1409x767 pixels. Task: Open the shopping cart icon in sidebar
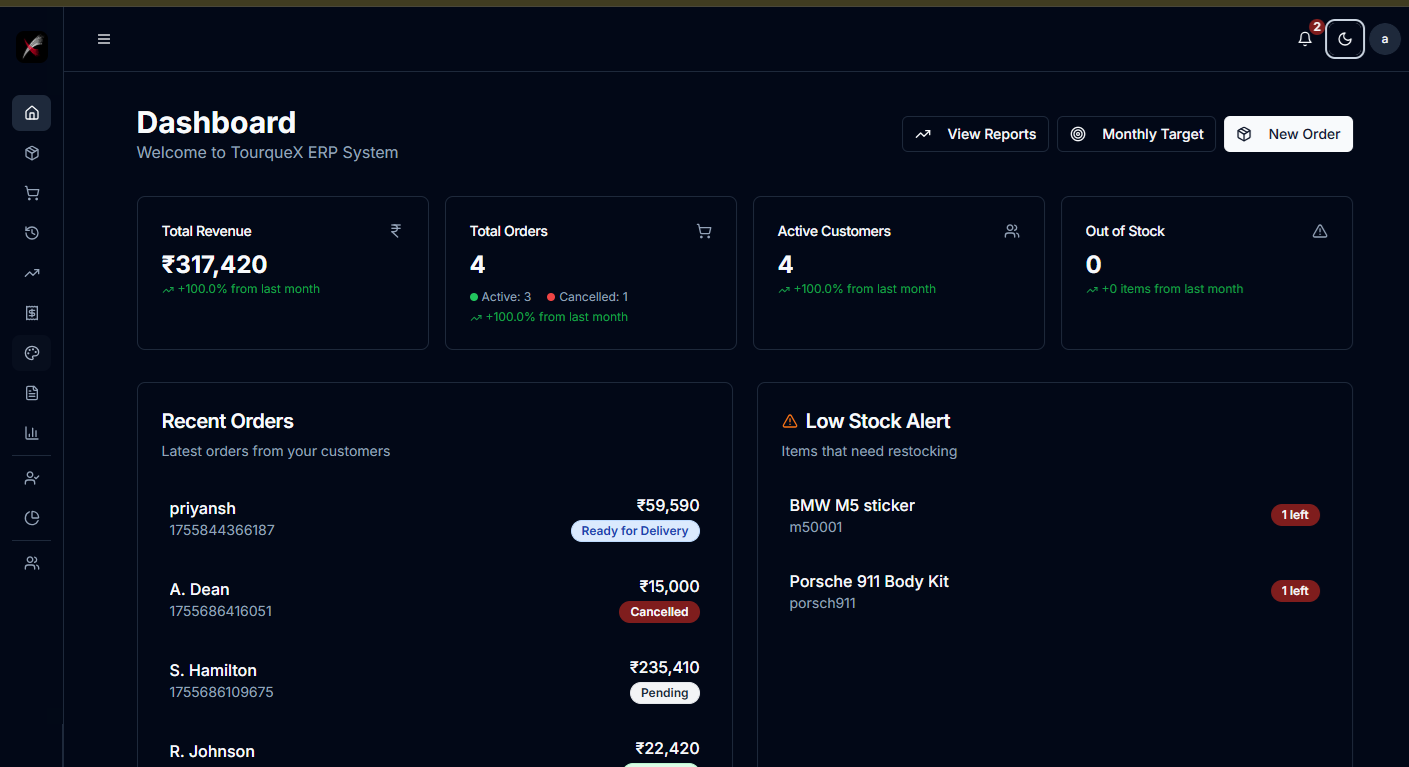pyautogui.click(x=32, y=193)
